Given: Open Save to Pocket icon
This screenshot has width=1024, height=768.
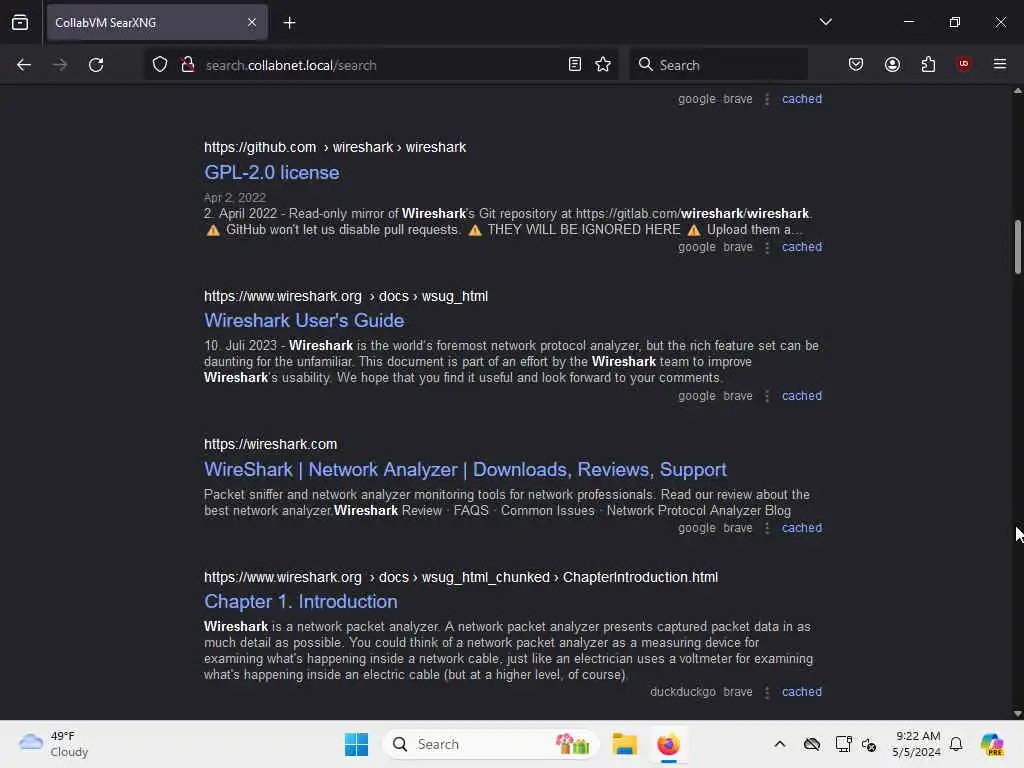Looking at the screenshot, I should 856,65.
